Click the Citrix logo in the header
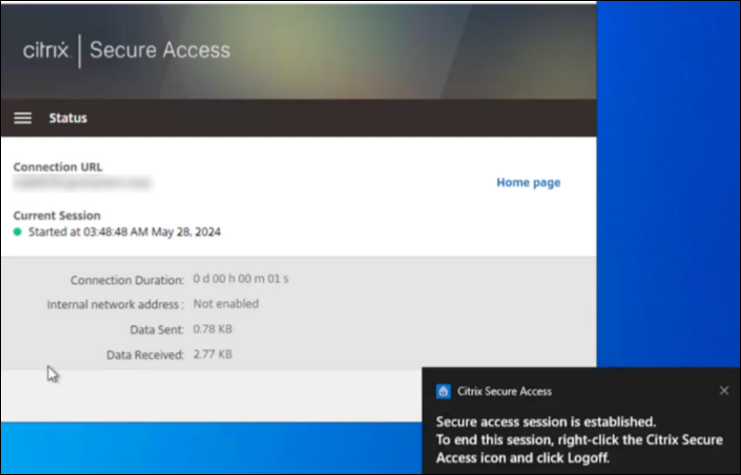This screenshot has width=741, height=475. click(46, 50)
